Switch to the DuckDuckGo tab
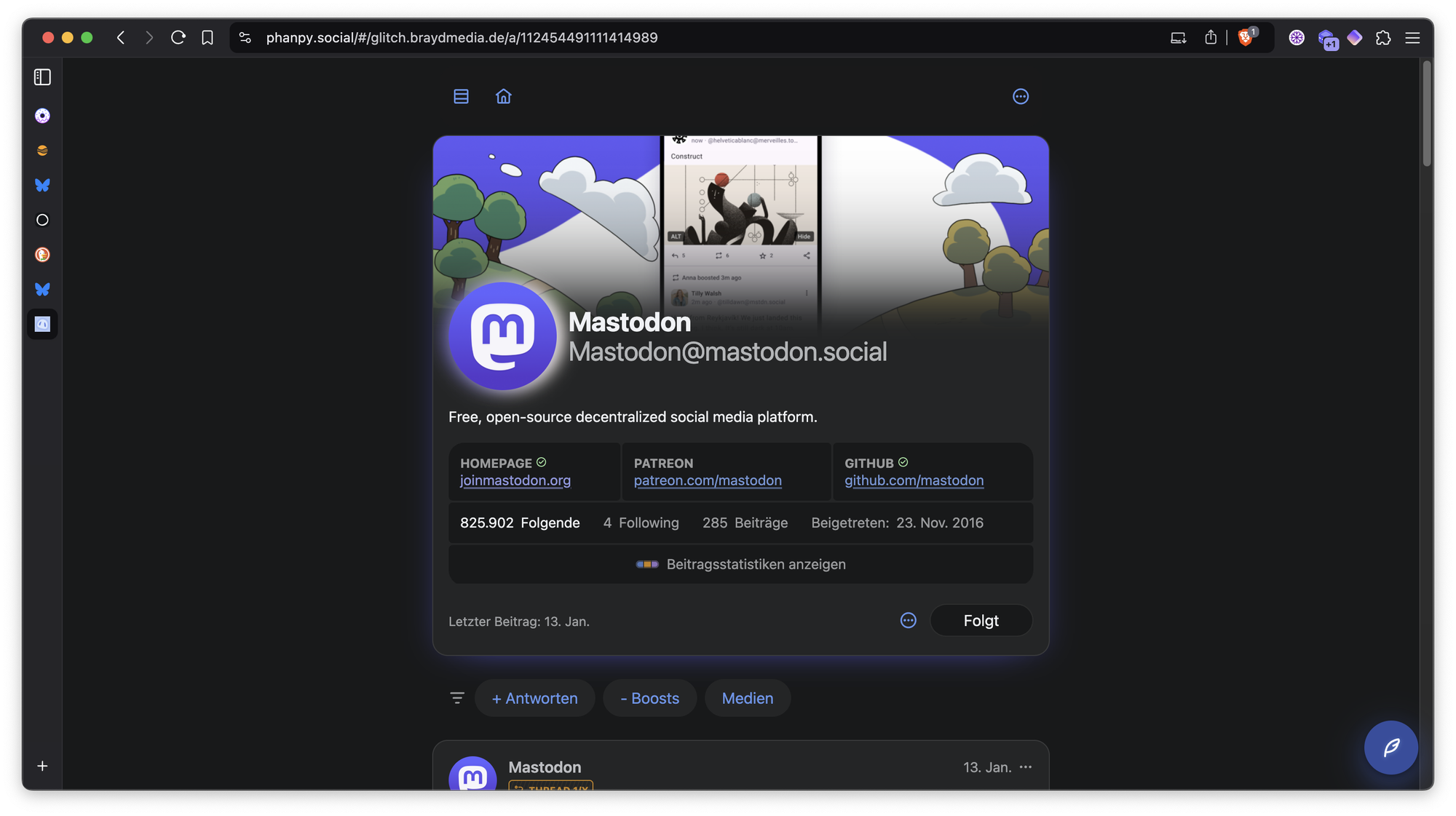Image resolution: width=1456 pixels, height=816 pixels. (42, 255)
